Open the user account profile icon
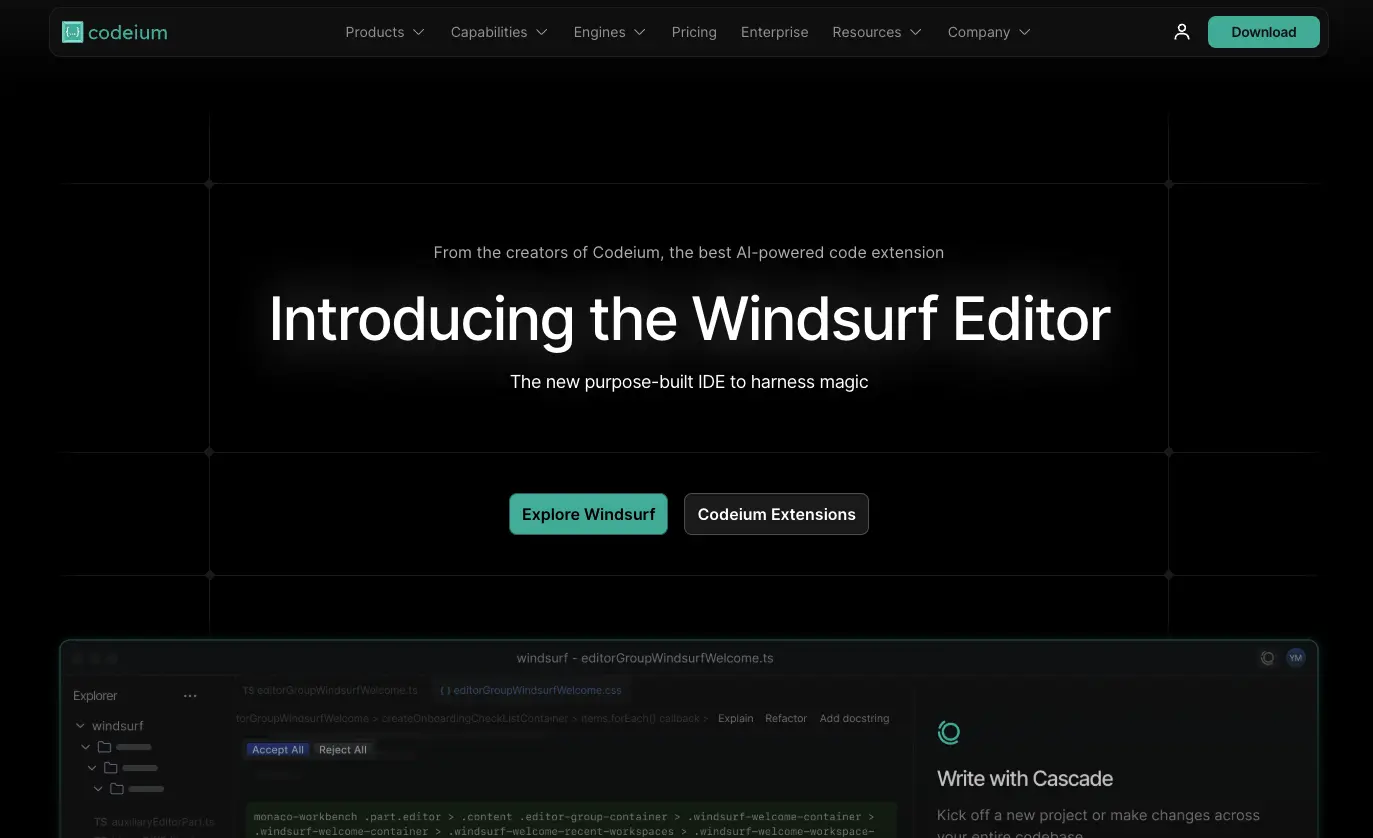 (x=1182, y=32)
